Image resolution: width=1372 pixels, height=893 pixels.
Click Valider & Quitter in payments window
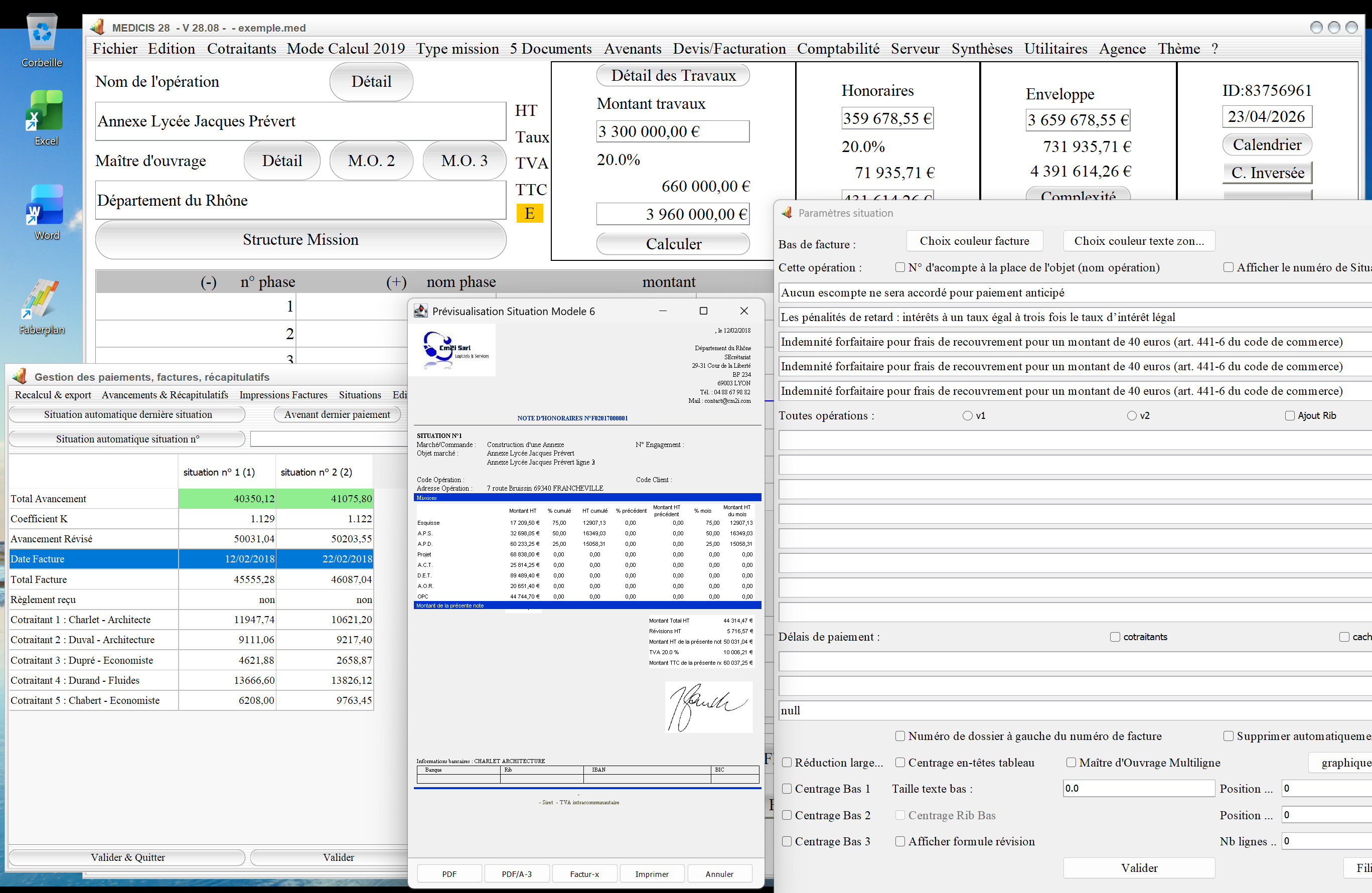point(127,857)
